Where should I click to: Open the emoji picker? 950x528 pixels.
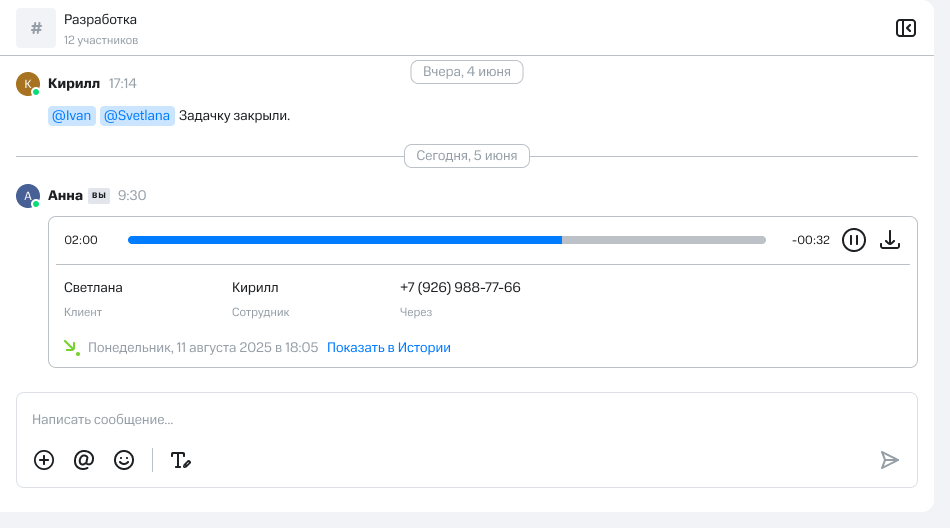coord(124,460)
